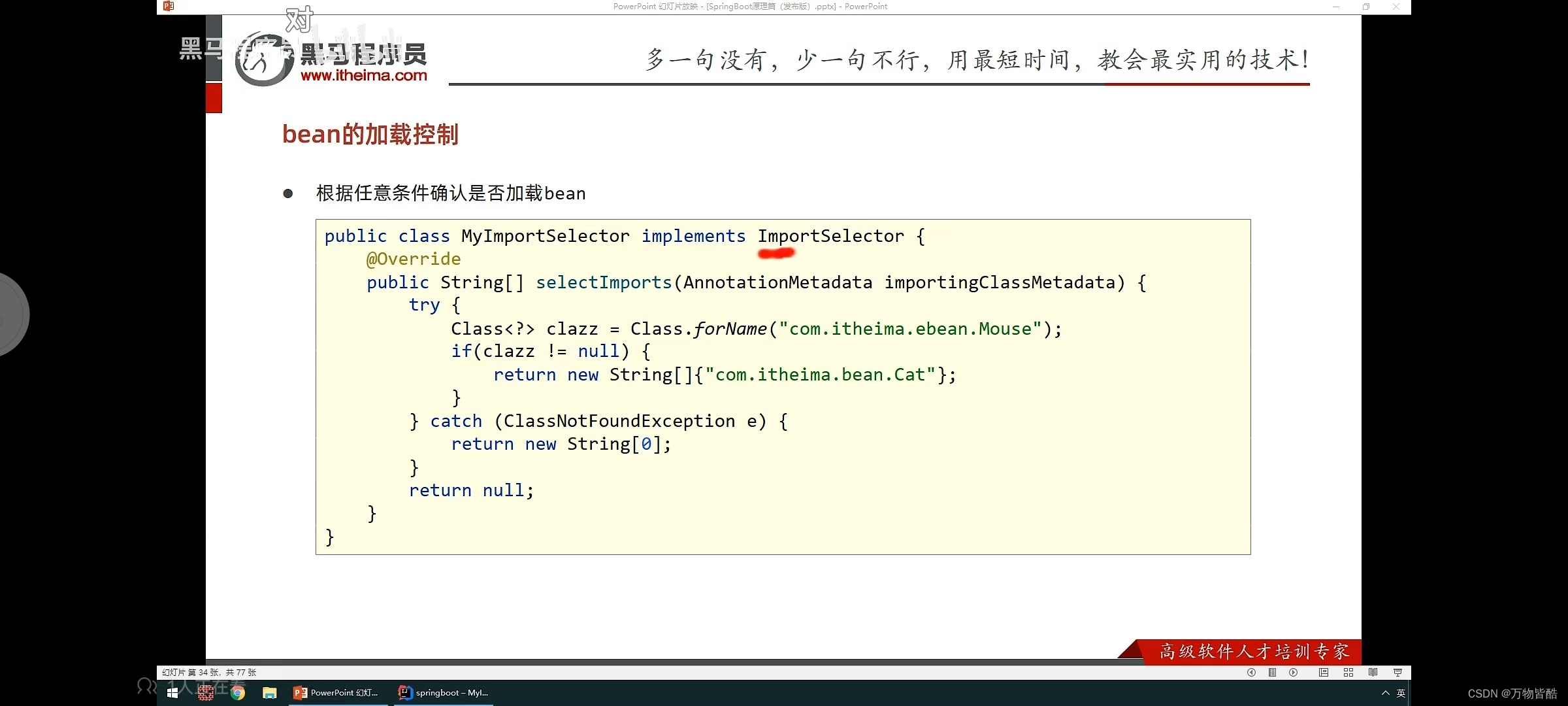Image resolution: width=1568 pixels, height=706 pixels.
Task: Close the PowerPoint window
Action: [1396, 7]
